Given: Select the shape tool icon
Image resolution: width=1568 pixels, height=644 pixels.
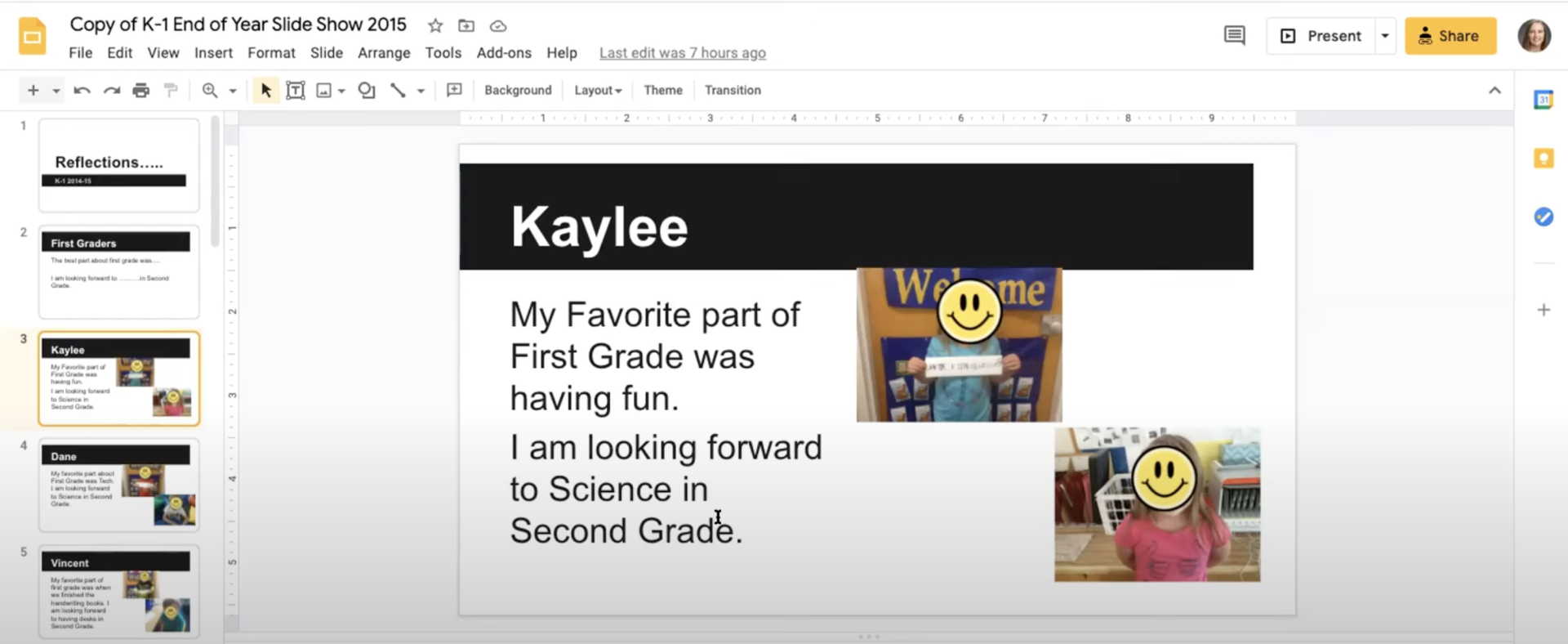Looking at the screenshot, I should [367, 90].
